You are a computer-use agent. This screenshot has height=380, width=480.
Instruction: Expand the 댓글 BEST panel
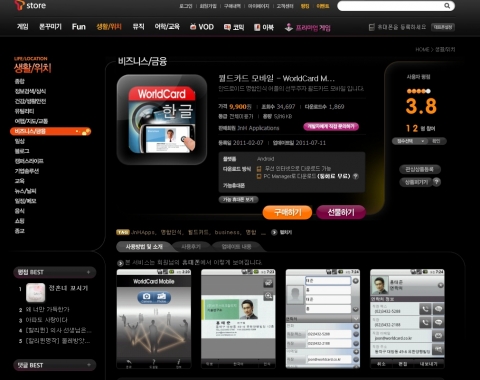[x=88, y=365]
